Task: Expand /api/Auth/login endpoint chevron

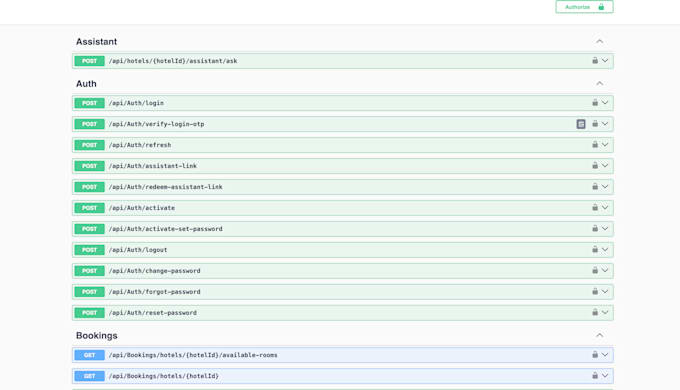Action: coord(605,103)
